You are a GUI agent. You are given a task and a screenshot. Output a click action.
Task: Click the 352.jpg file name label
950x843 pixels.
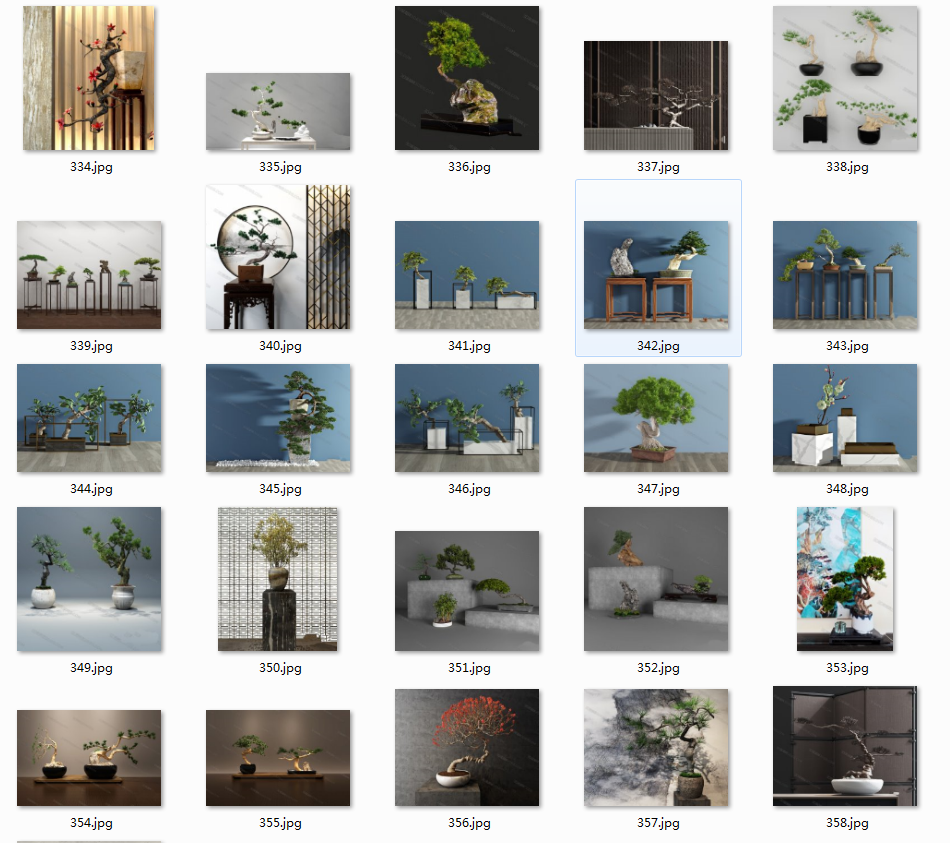click(x=658, y=668)
